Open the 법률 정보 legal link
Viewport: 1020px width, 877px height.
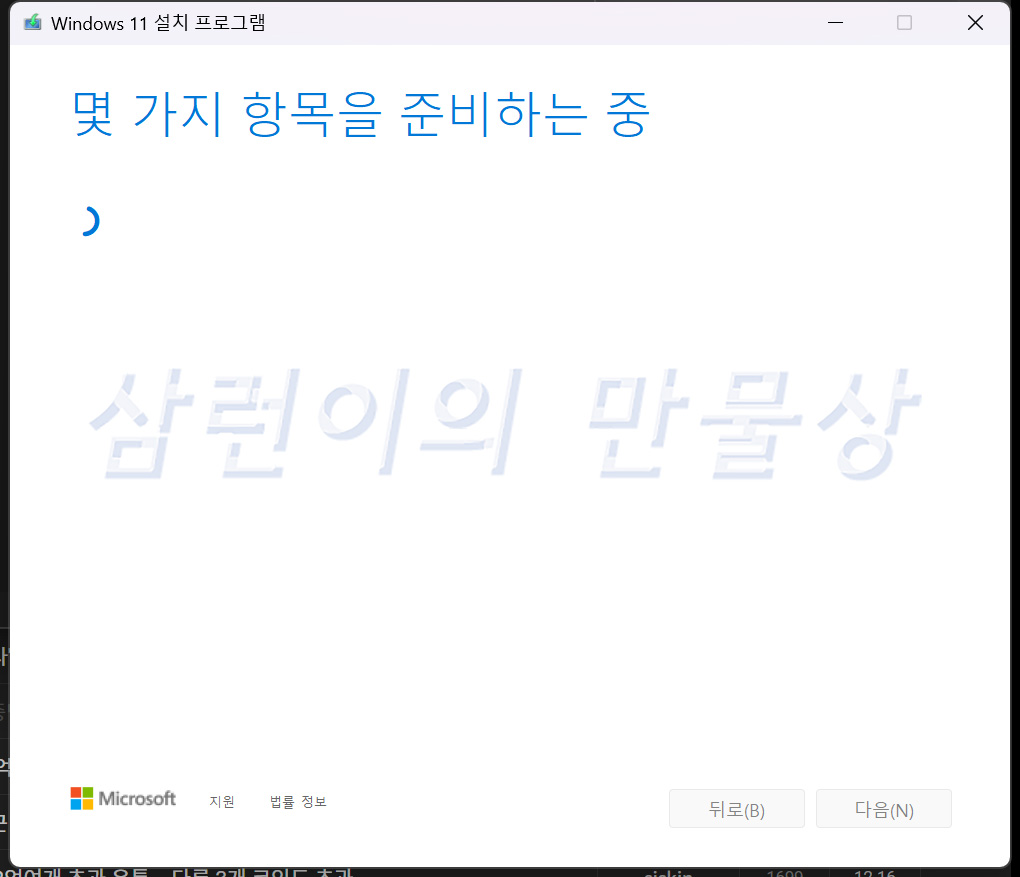(x=298, y=802)
